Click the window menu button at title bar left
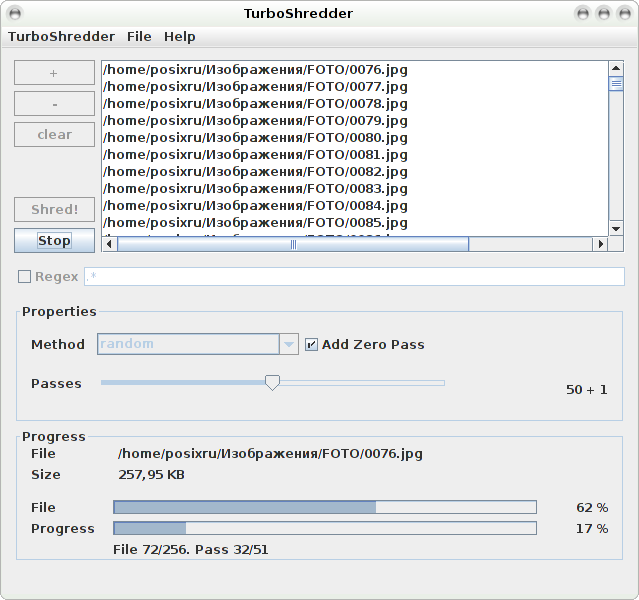The width and height of the screenshot is (639, 600). point(15,13)
